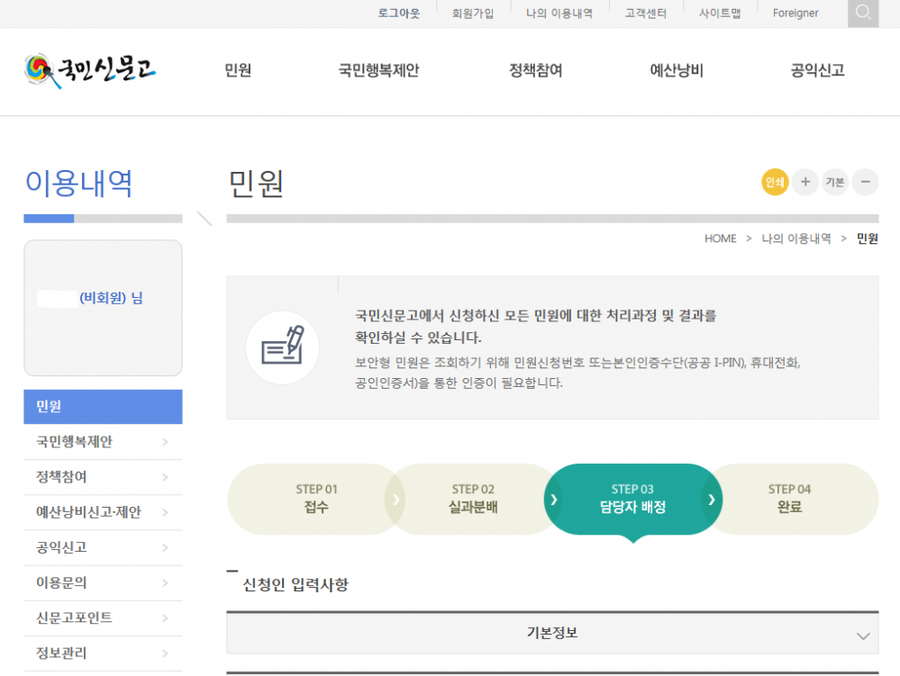The image size is (900, 676).
Task: Open 국민행복제안 in the left sidebar
Action: point(74,442)
